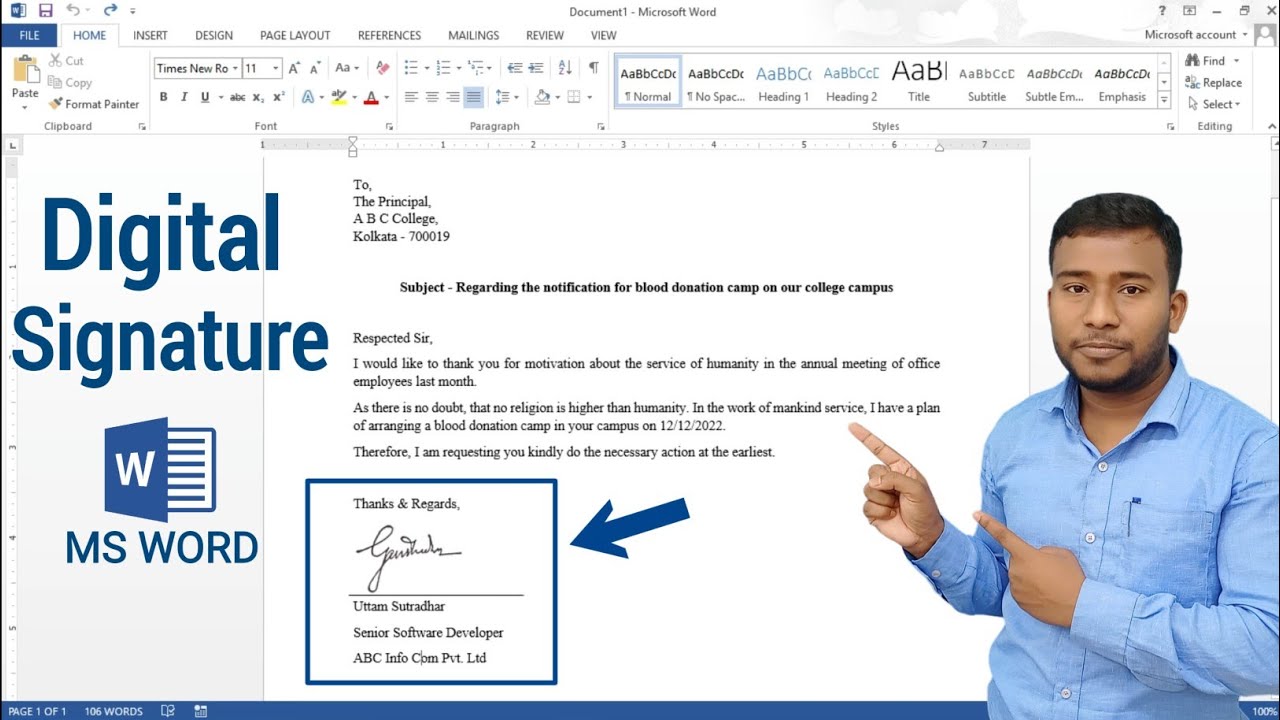Switch to the DESIGN ribbon tab
This screenshot has width=1280, height=720.
coord(214,35)
